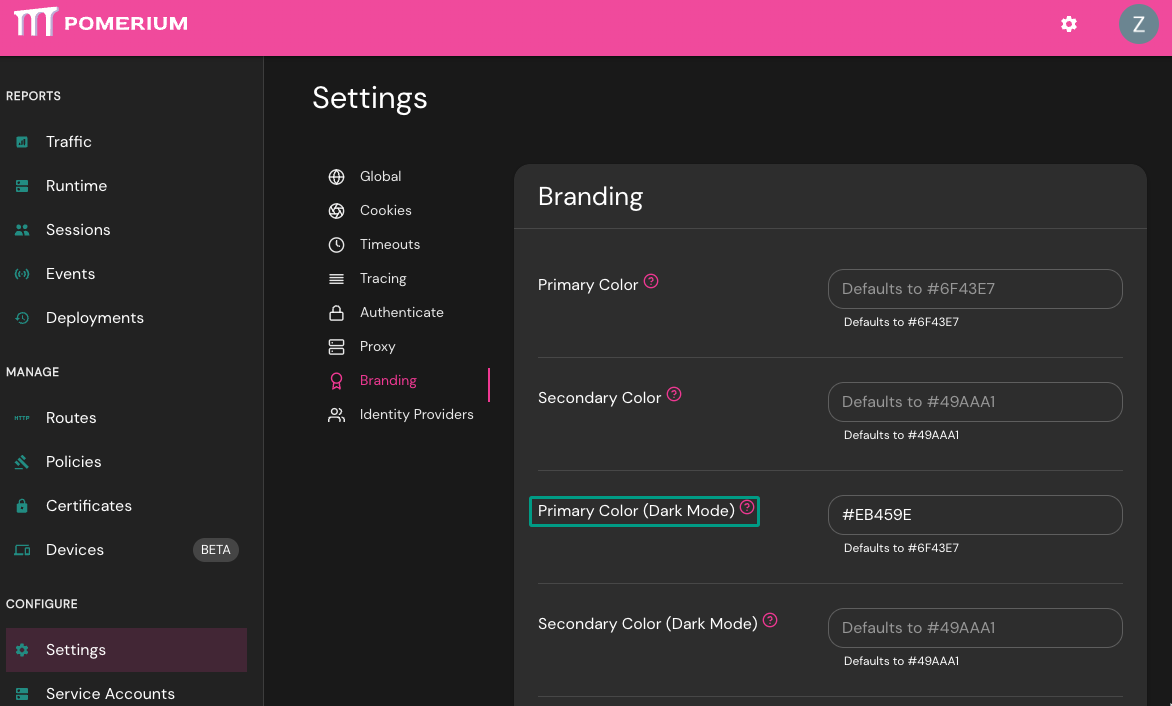Click the Primary Color input field
Image resolution: width=1172 pixels, height=706 pixels.
pos(975,288)
